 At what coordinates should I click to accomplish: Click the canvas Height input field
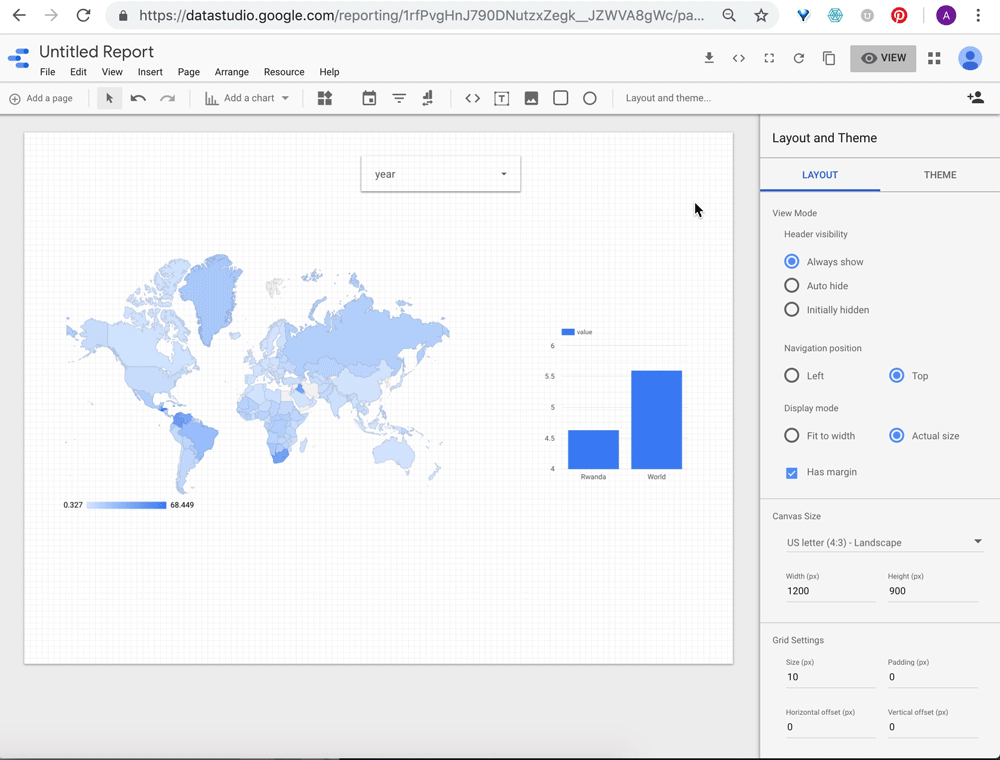click(x=932, y=591)
